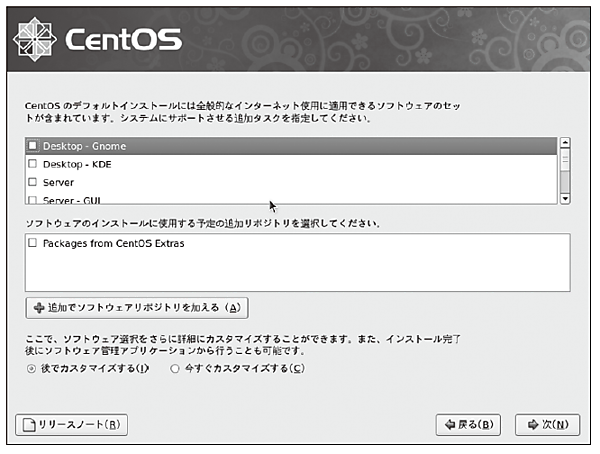This screenshot has height=454, width=600.
Task: Click the plus icon on add repository button
Action: (39, 307)
